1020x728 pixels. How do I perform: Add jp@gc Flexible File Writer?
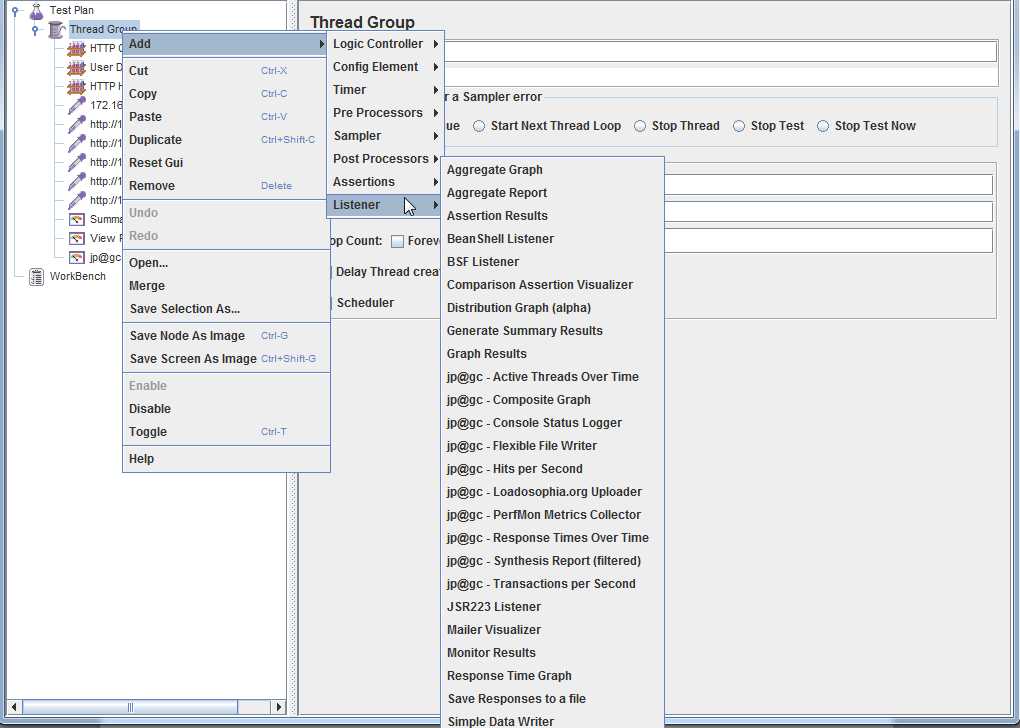point(552,446)
